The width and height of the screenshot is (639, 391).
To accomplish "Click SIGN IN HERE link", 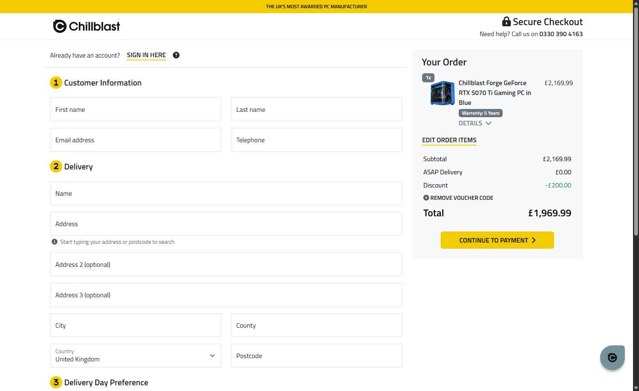I will point(146,55).
